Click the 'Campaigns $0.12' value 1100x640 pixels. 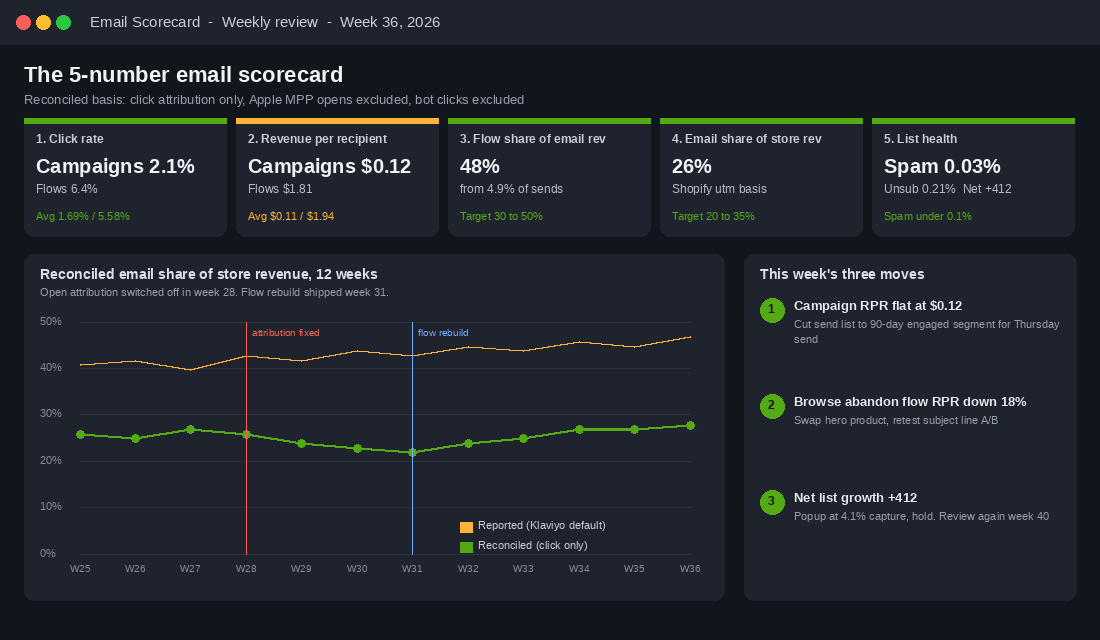pos(329,166)
